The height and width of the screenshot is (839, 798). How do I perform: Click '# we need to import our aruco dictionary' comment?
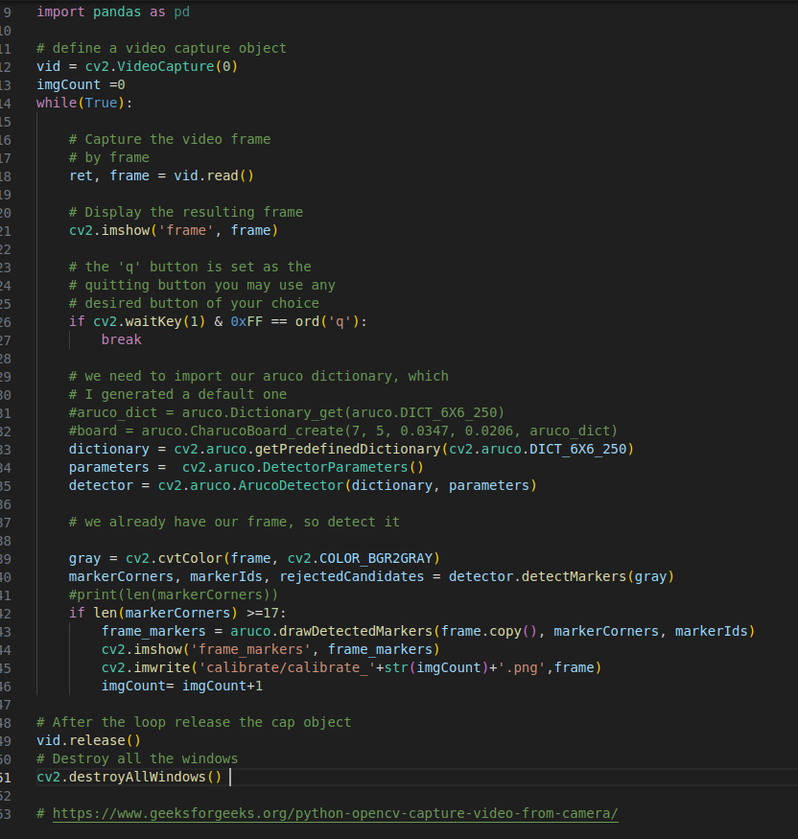[259, 376]
